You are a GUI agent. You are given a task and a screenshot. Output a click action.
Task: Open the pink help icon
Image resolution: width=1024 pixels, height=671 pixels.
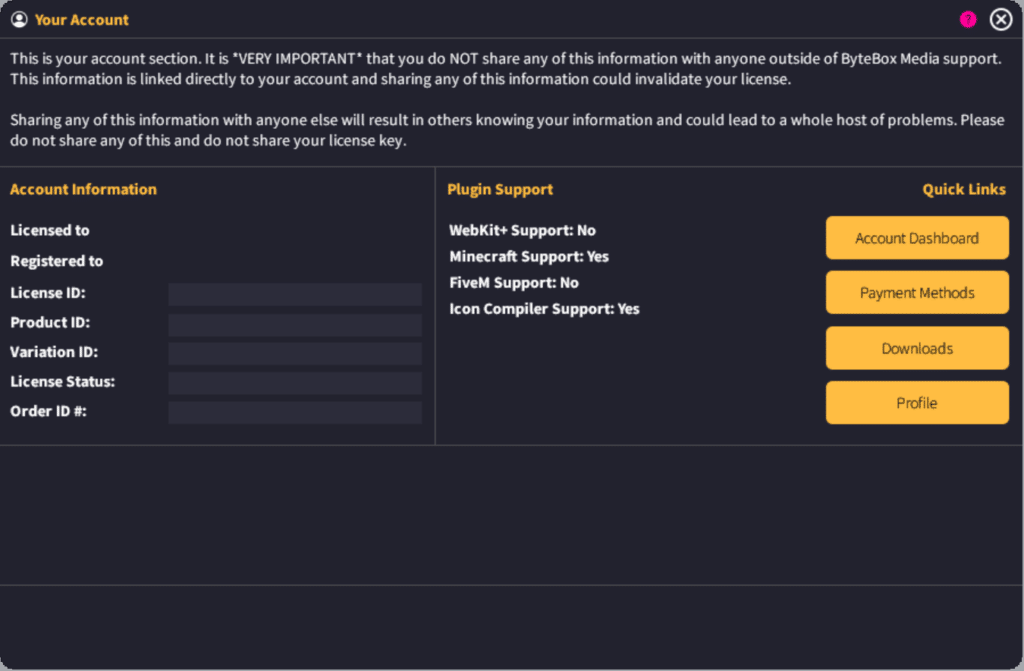click(x=967, y=18)
